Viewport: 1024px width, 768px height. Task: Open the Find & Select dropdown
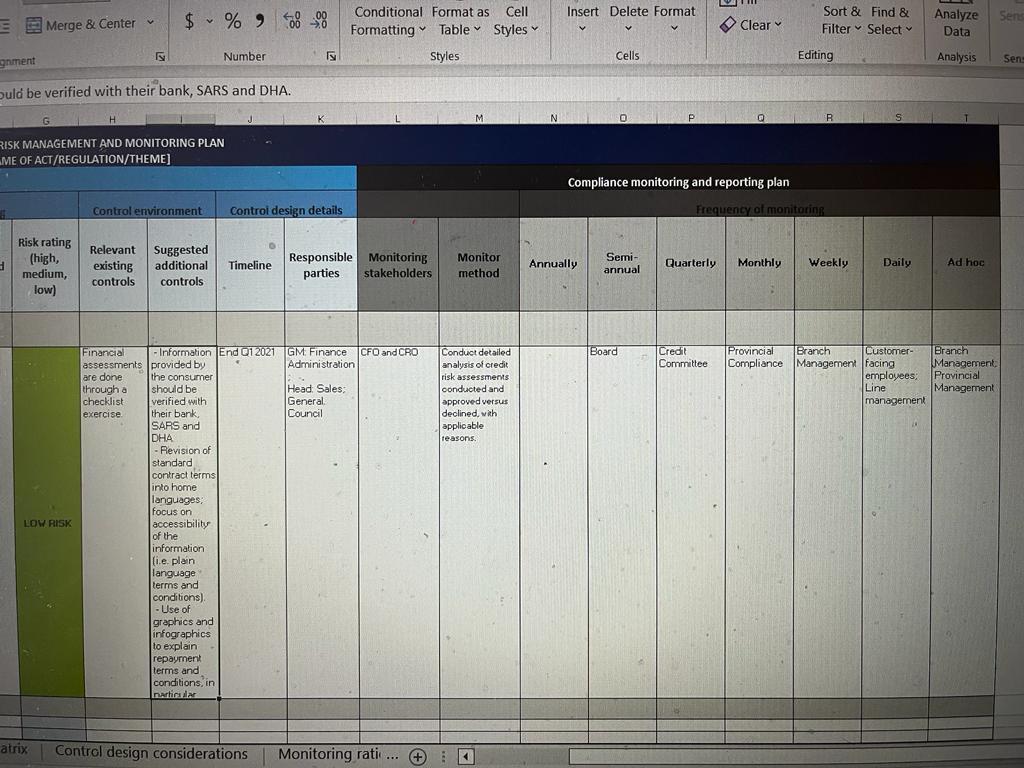[x=889, y=20]
